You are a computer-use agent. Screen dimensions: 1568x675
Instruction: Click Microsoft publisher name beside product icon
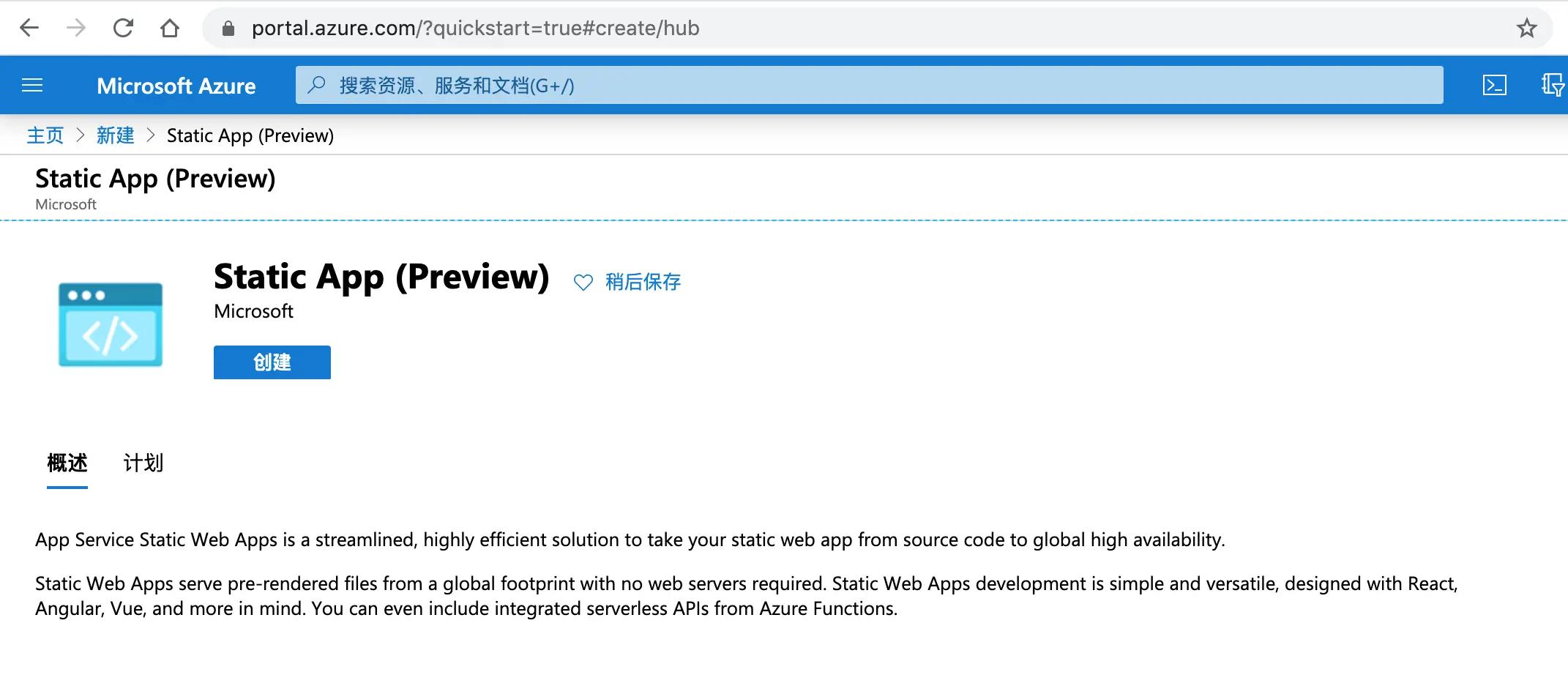tap(253, 311)
